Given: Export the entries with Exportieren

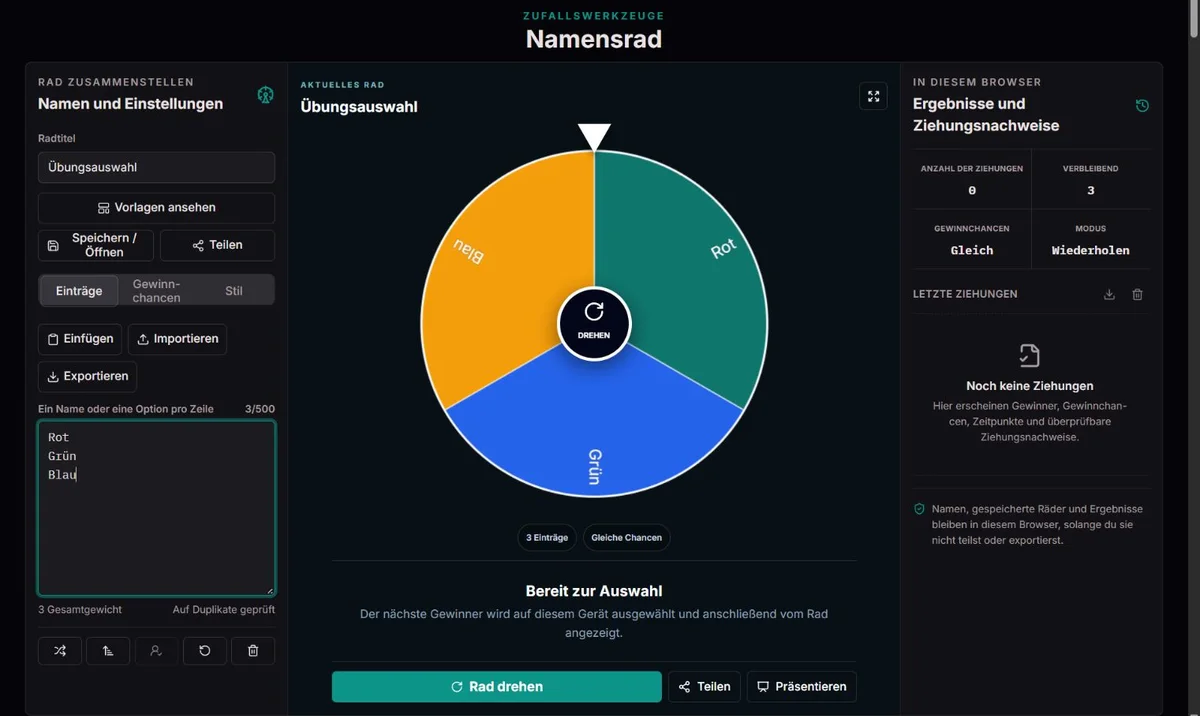Looking at the screenshot, I should [x=87, y=376].
